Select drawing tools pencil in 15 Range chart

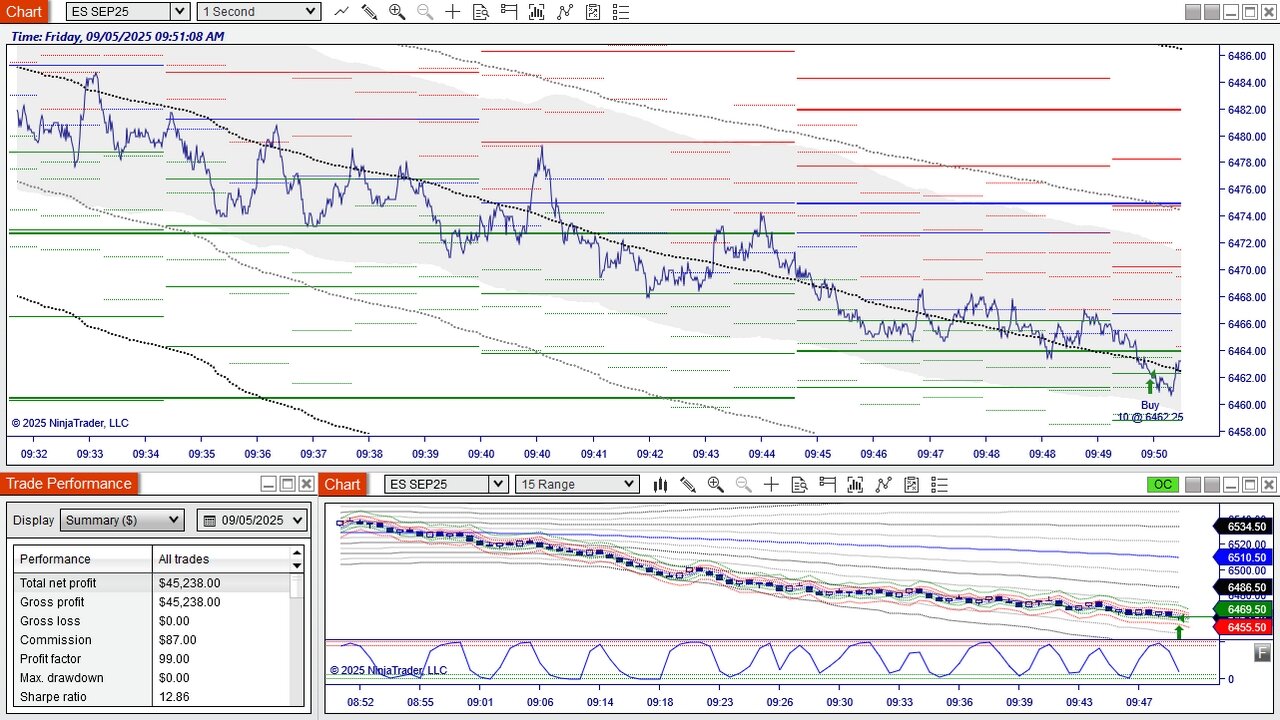point(688,485)
